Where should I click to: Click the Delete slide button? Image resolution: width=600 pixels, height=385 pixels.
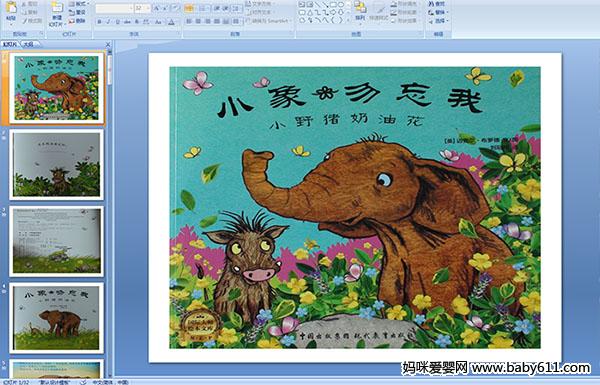point(78,21)
